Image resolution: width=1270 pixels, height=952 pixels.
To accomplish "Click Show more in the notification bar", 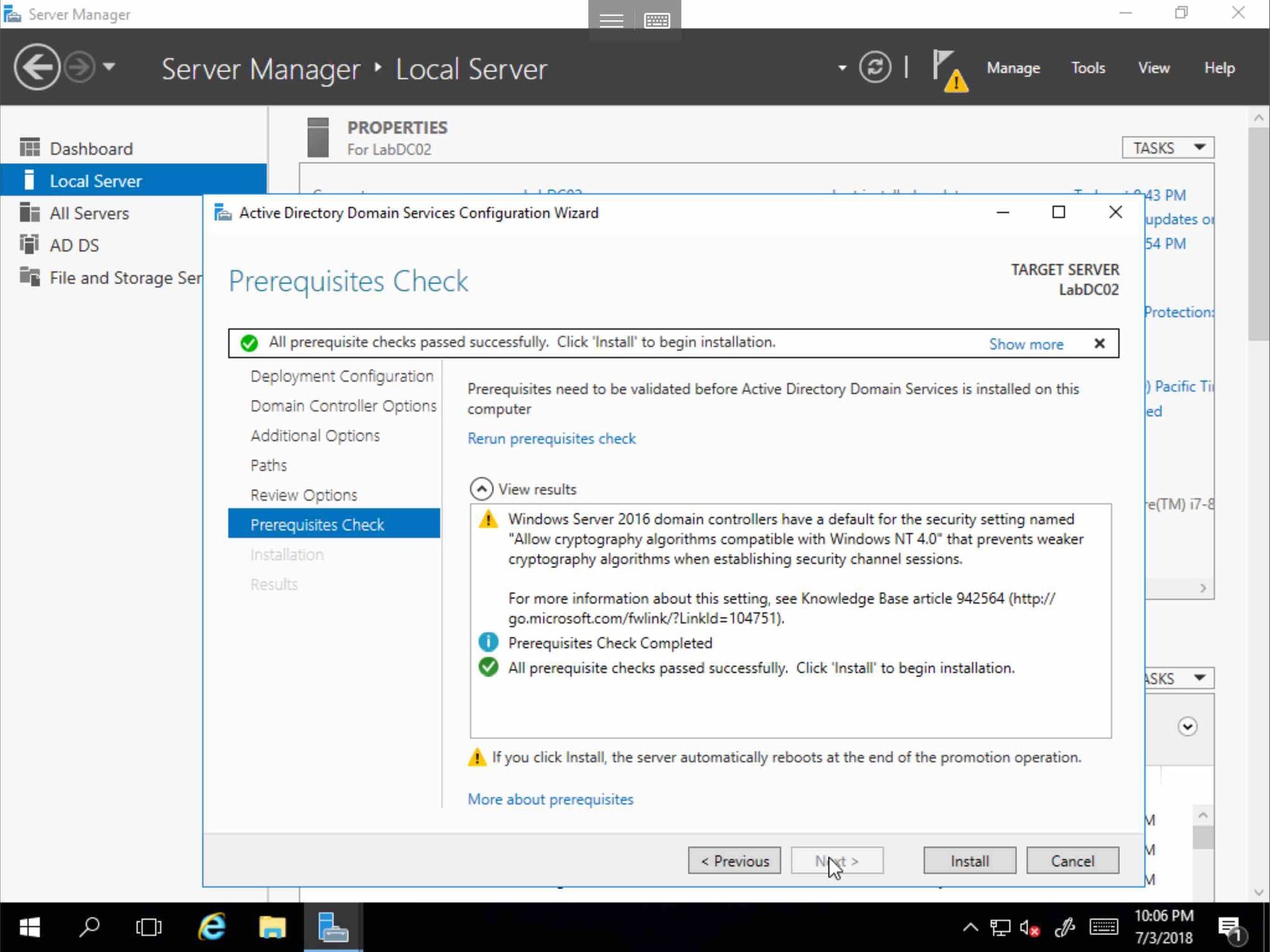I will (x=1026, y=344).
